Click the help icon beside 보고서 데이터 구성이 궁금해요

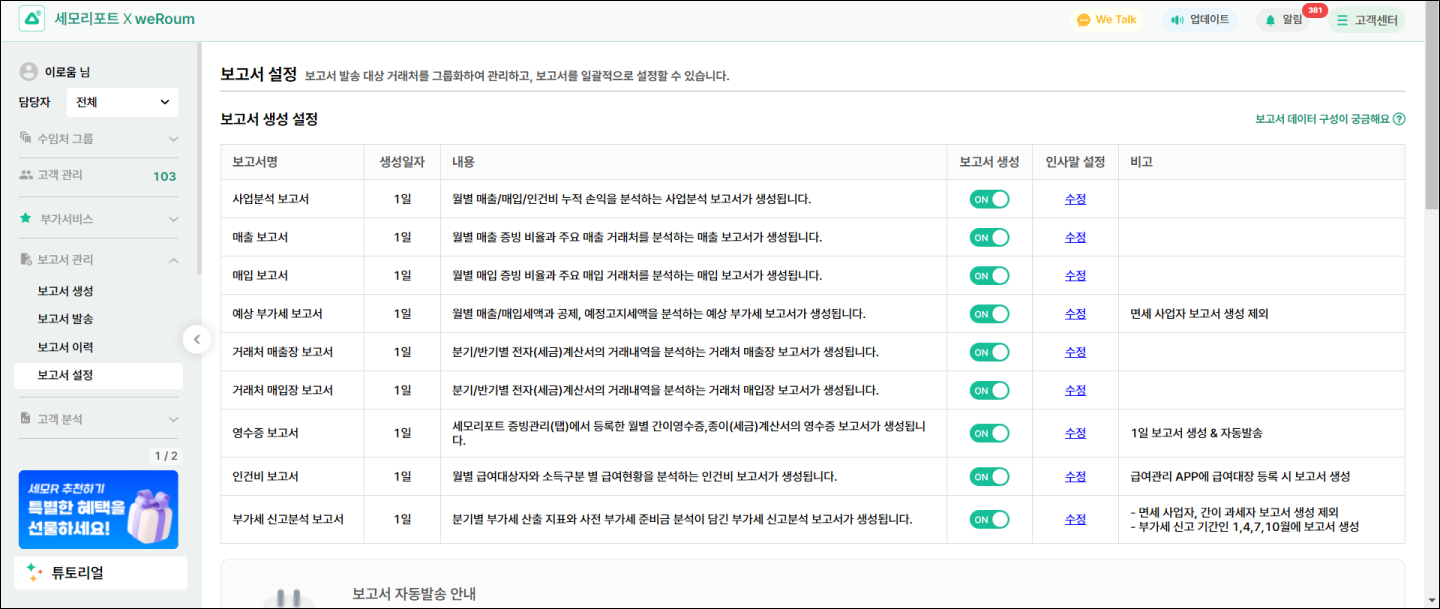tap(1399, 119)
